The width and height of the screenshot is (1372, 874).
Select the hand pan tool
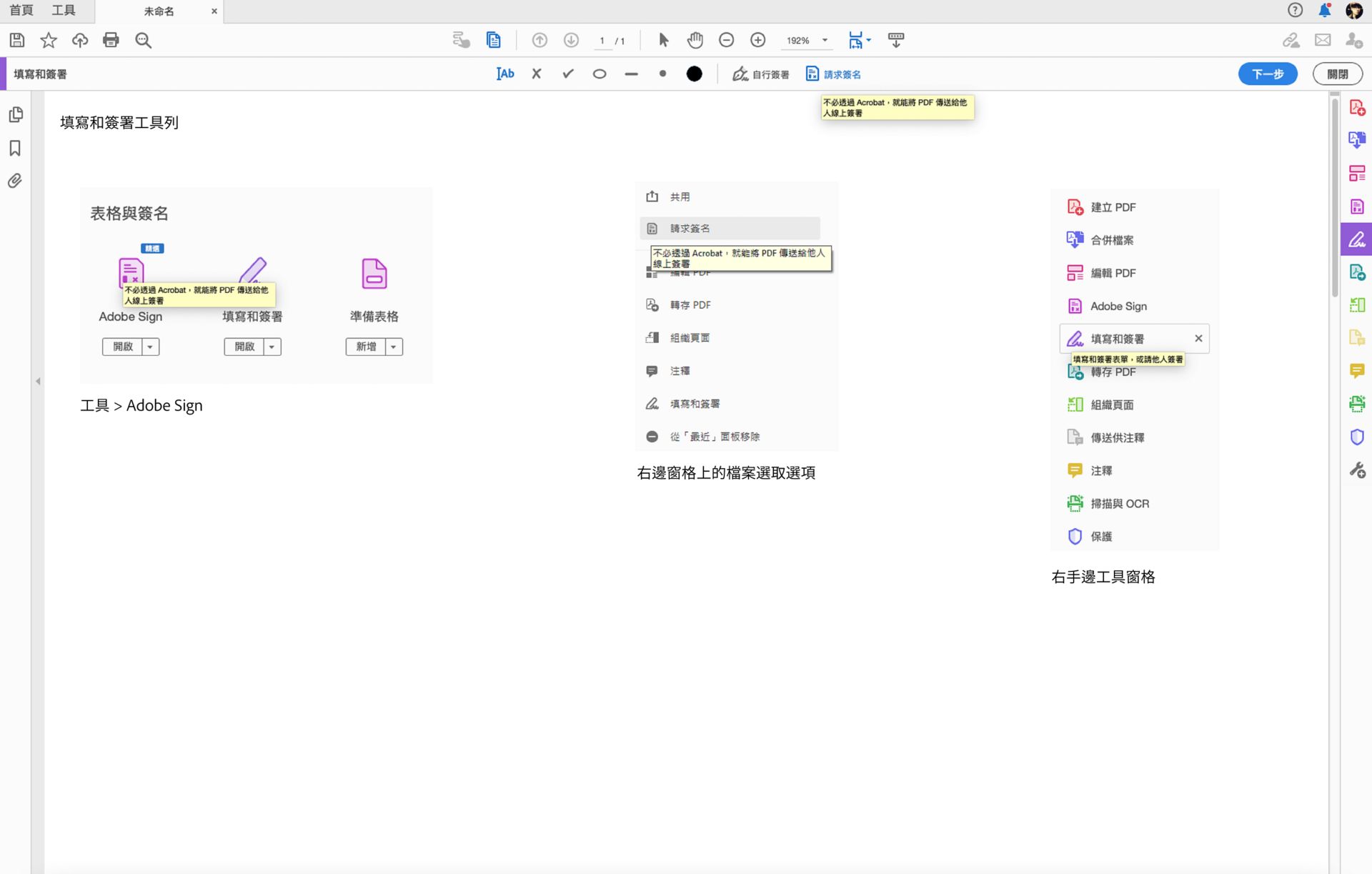(x=695, y=40)
